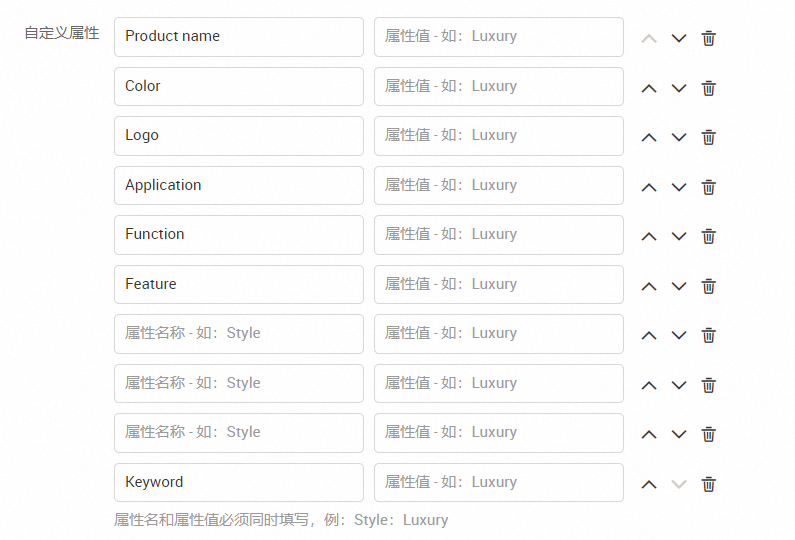Remove the Logo attribute row

708,137
